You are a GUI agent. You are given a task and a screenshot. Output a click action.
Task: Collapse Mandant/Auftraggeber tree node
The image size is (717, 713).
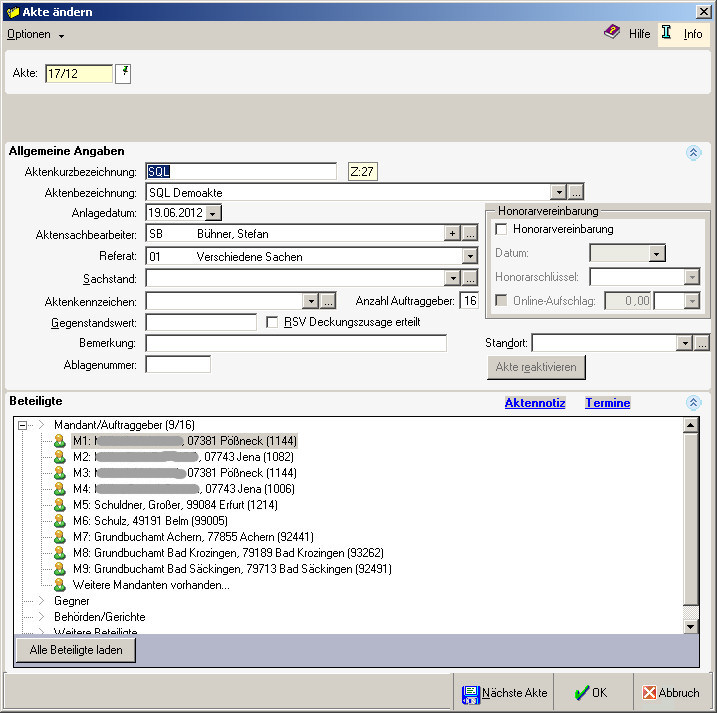point(23,425)
